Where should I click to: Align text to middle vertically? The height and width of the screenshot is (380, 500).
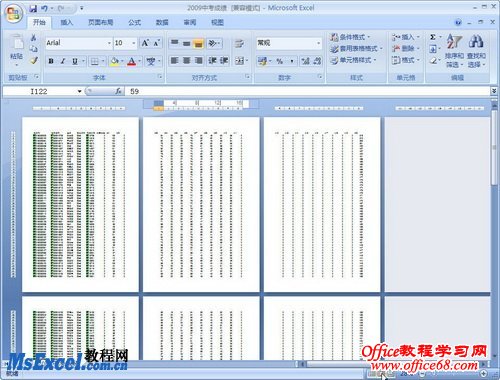(x=186, y=43)
